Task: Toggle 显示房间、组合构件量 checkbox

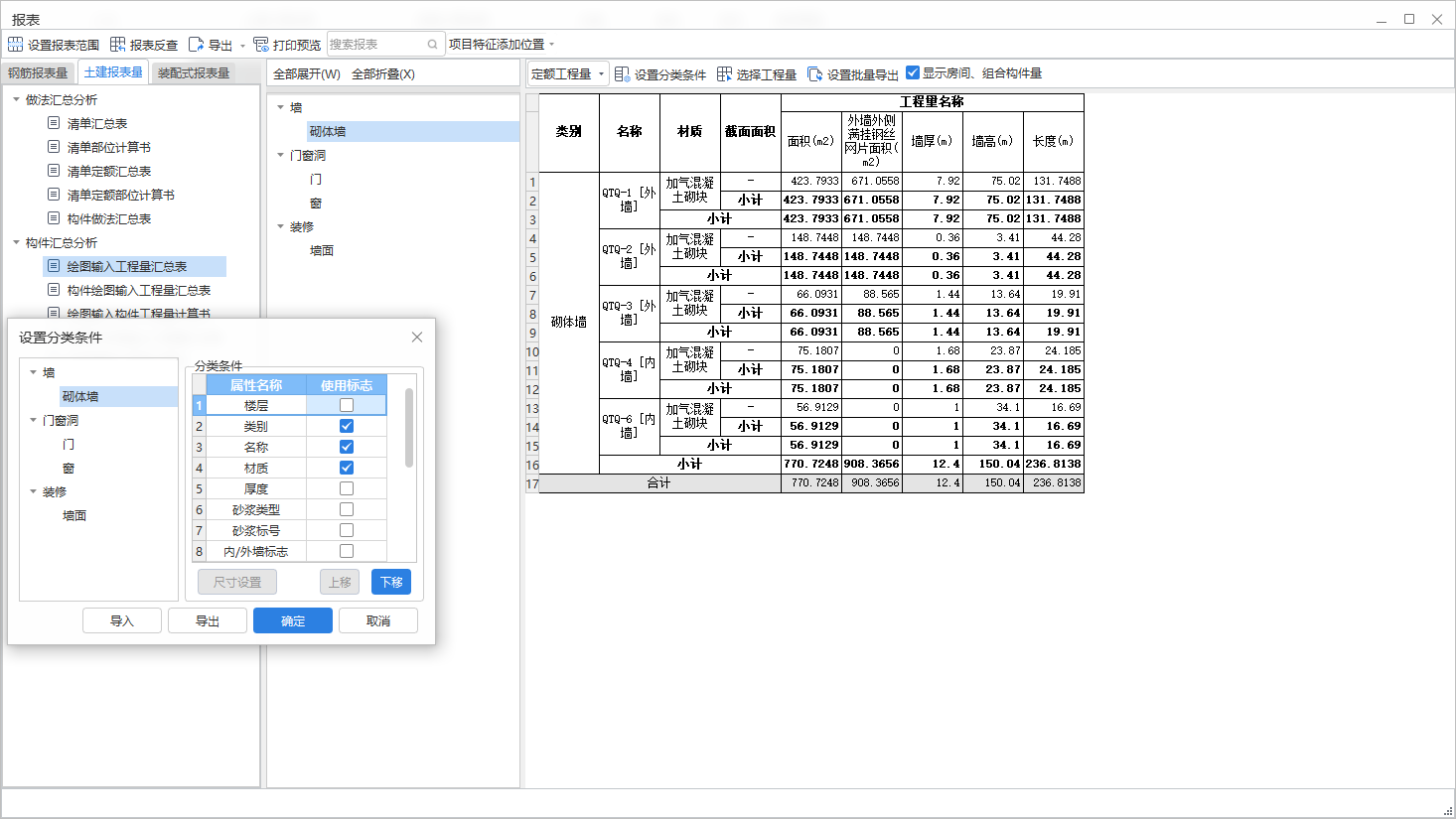Action: click(x=913, y=72)
